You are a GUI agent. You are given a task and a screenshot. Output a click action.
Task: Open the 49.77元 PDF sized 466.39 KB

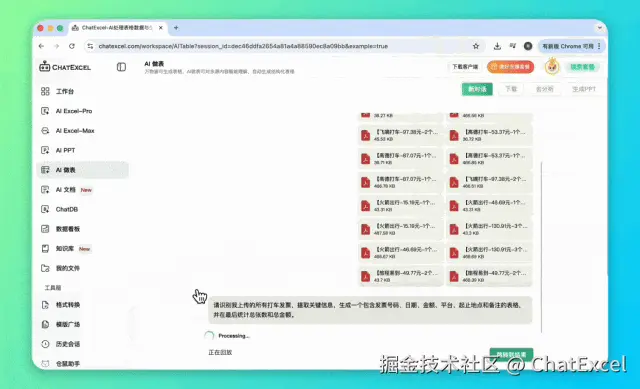489,276
